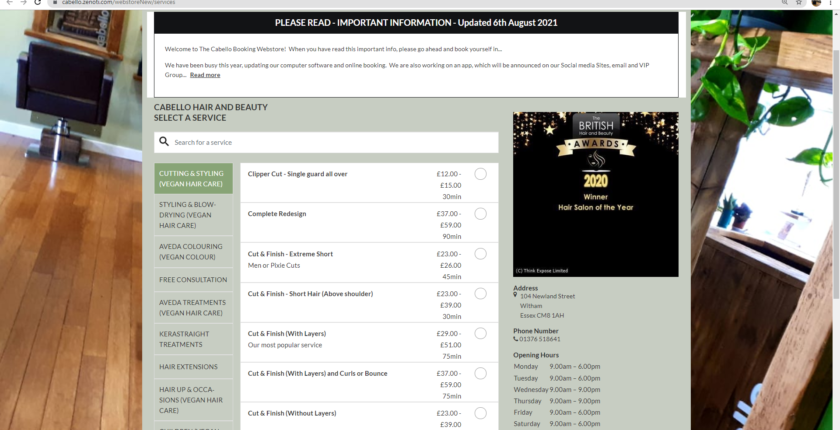Screen dimensions: 840x430
Task: Click the Monday opening hours row
Action: pos(557,366)
